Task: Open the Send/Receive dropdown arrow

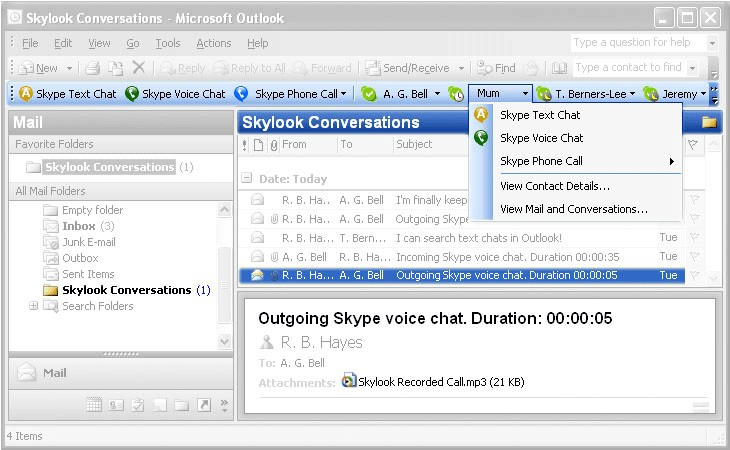Action: tap(461, 68)
